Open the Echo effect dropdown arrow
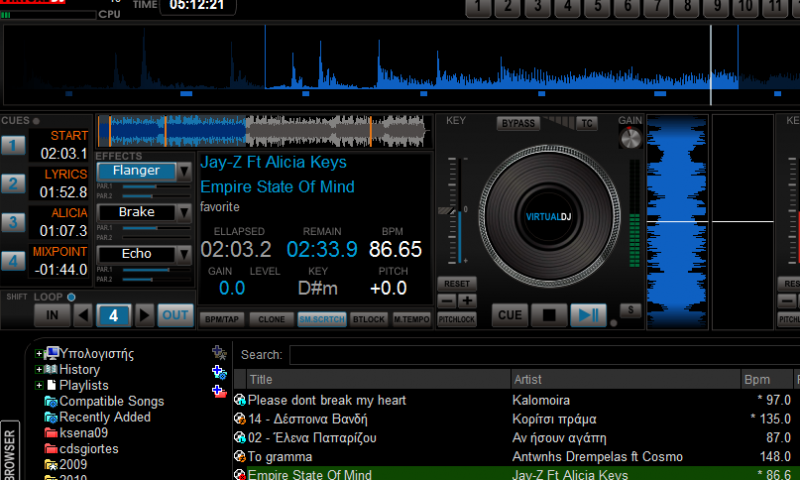The height and width of the screenshot is (480, 800). 184,254
